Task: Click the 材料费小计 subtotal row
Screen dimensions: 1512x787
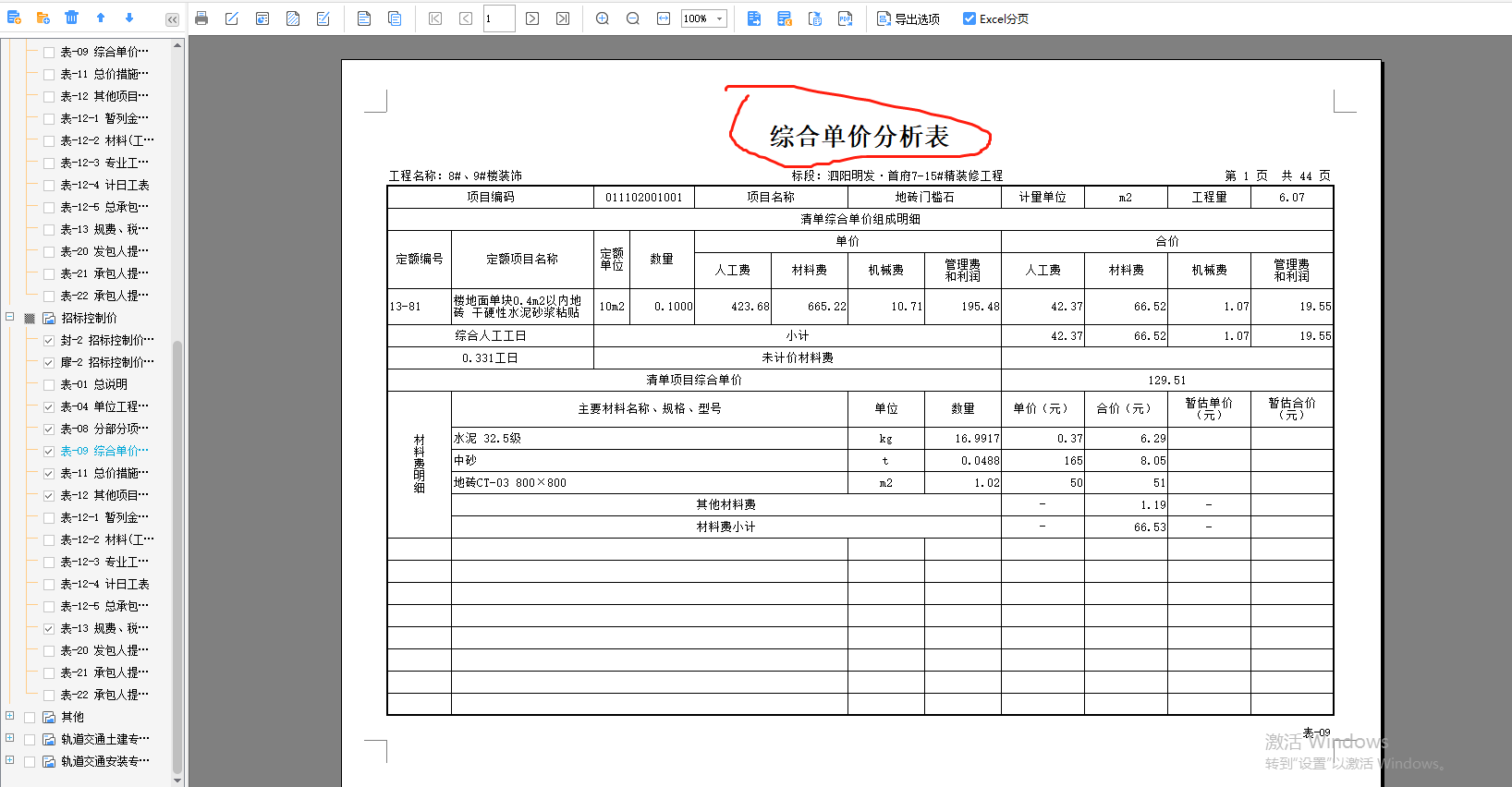Action: (x=726, y=527)
